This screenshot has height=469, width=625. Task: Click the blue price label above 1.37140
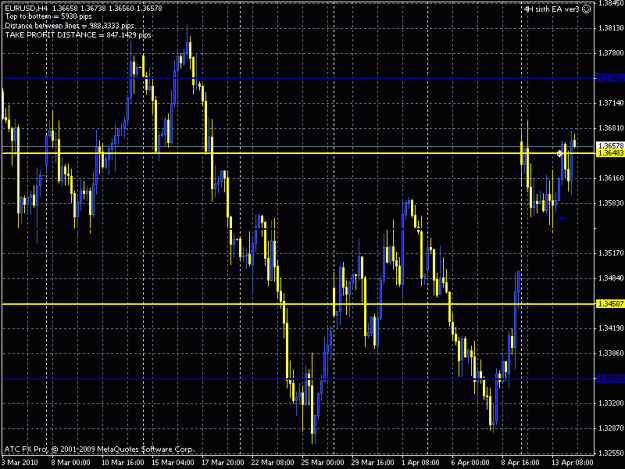pyautogui.click(x=610, y=78)
